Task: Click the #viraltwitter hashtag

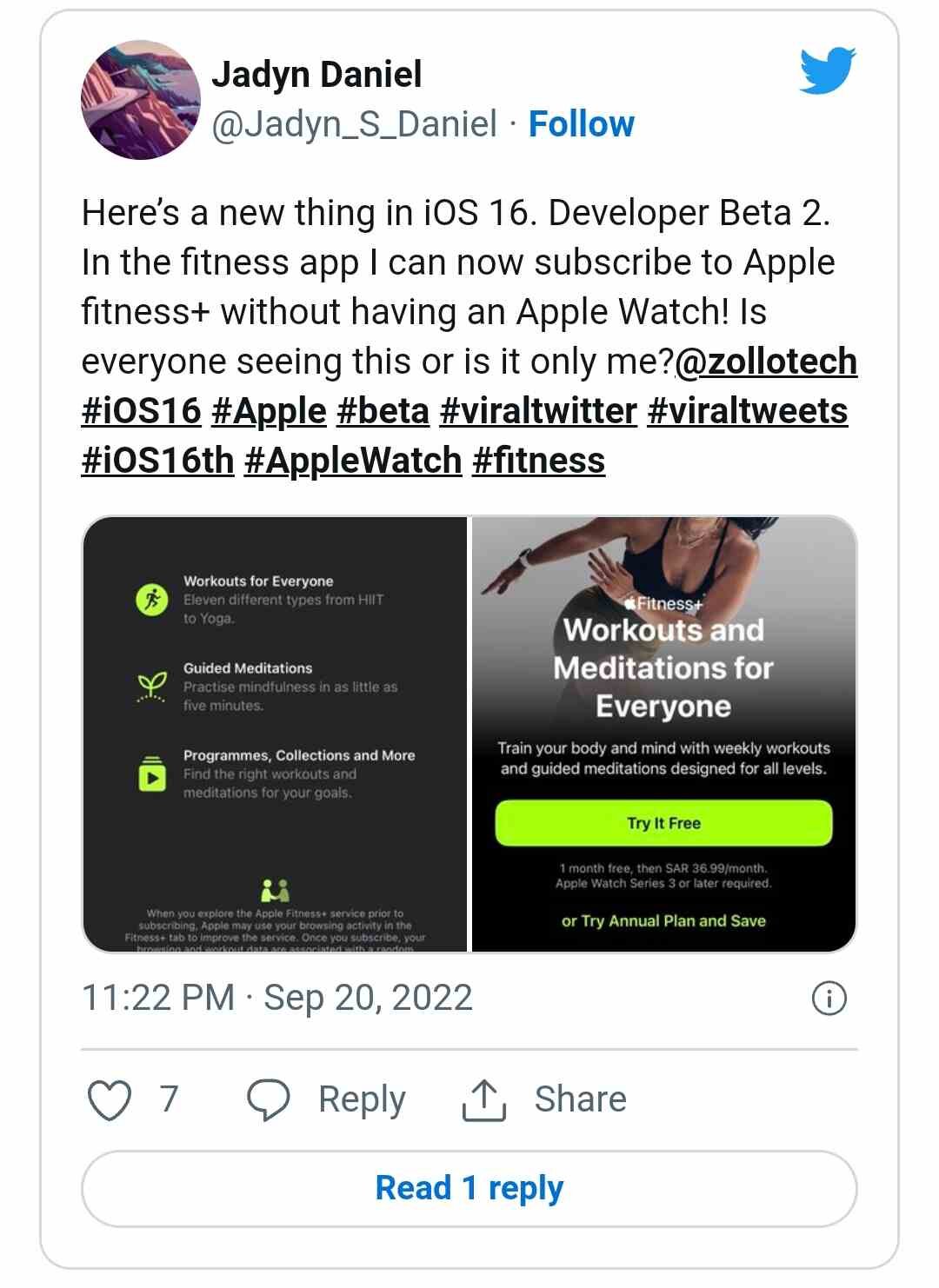Action: tap(538, 412)
